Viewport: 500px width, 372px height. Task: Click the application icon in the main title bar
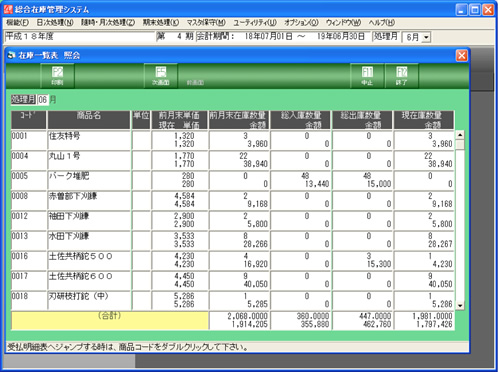point(8,9)
